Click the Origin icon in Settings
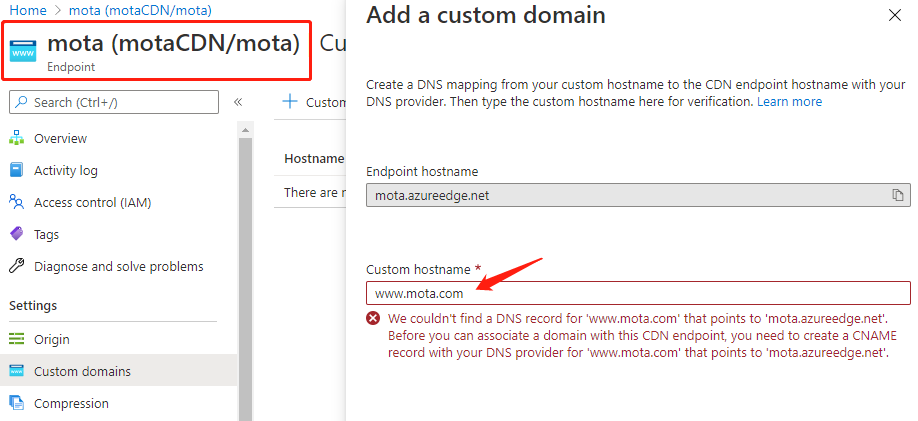This screenshot has width=918, height=421. 17,339
